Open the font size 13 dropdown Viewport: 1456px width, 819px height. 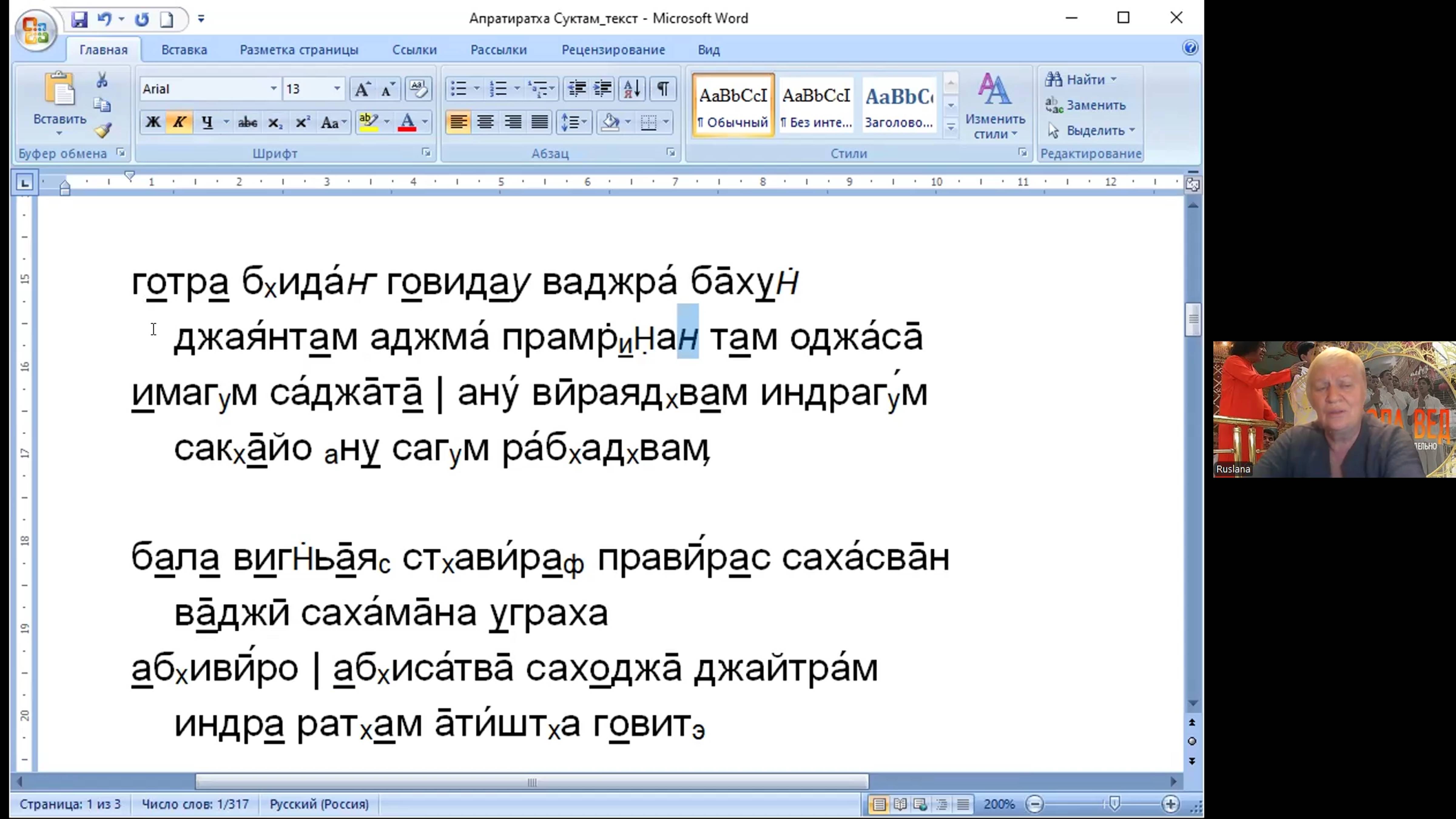337,89
